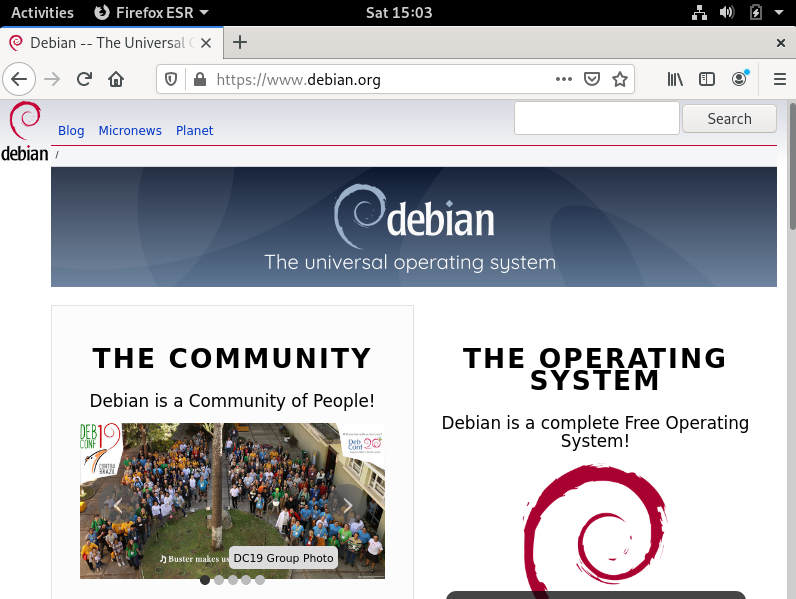Open network status icon in top bar
Viewport: 796px width, 599px height.
click(x=700, y=12)
